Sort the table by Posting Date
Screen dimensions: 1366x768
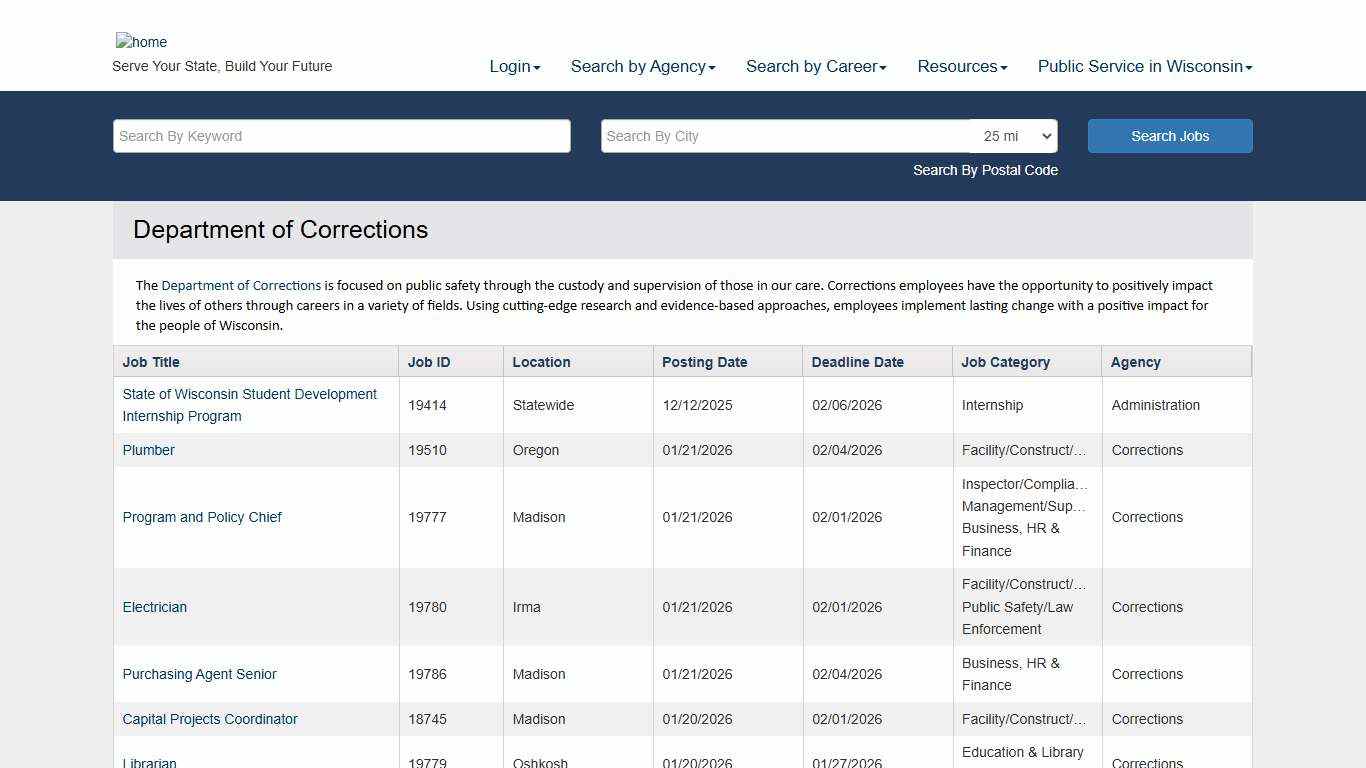pyautogui.click(x=704, y=362)
